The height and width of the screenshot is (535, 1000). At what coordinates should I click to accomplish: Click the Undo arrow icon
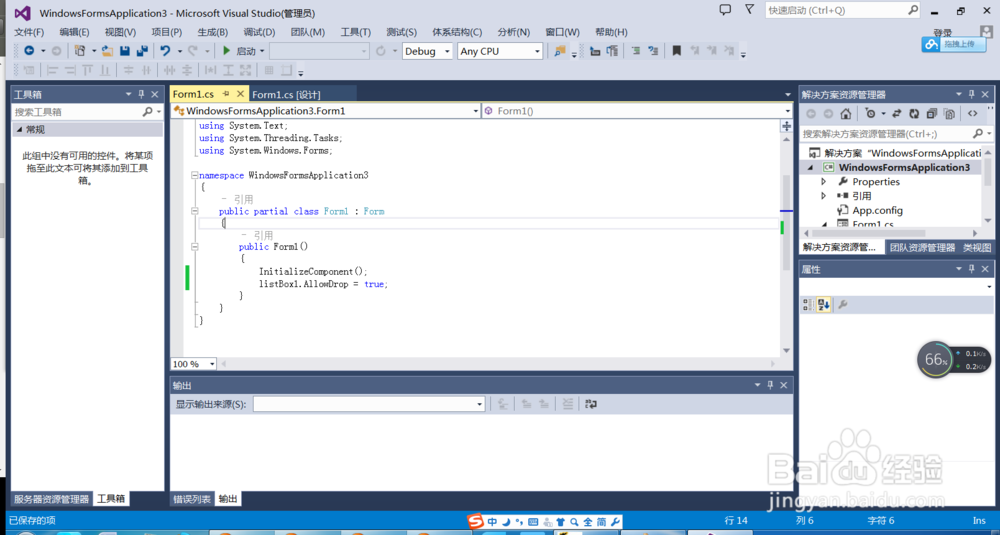[165, 51]
